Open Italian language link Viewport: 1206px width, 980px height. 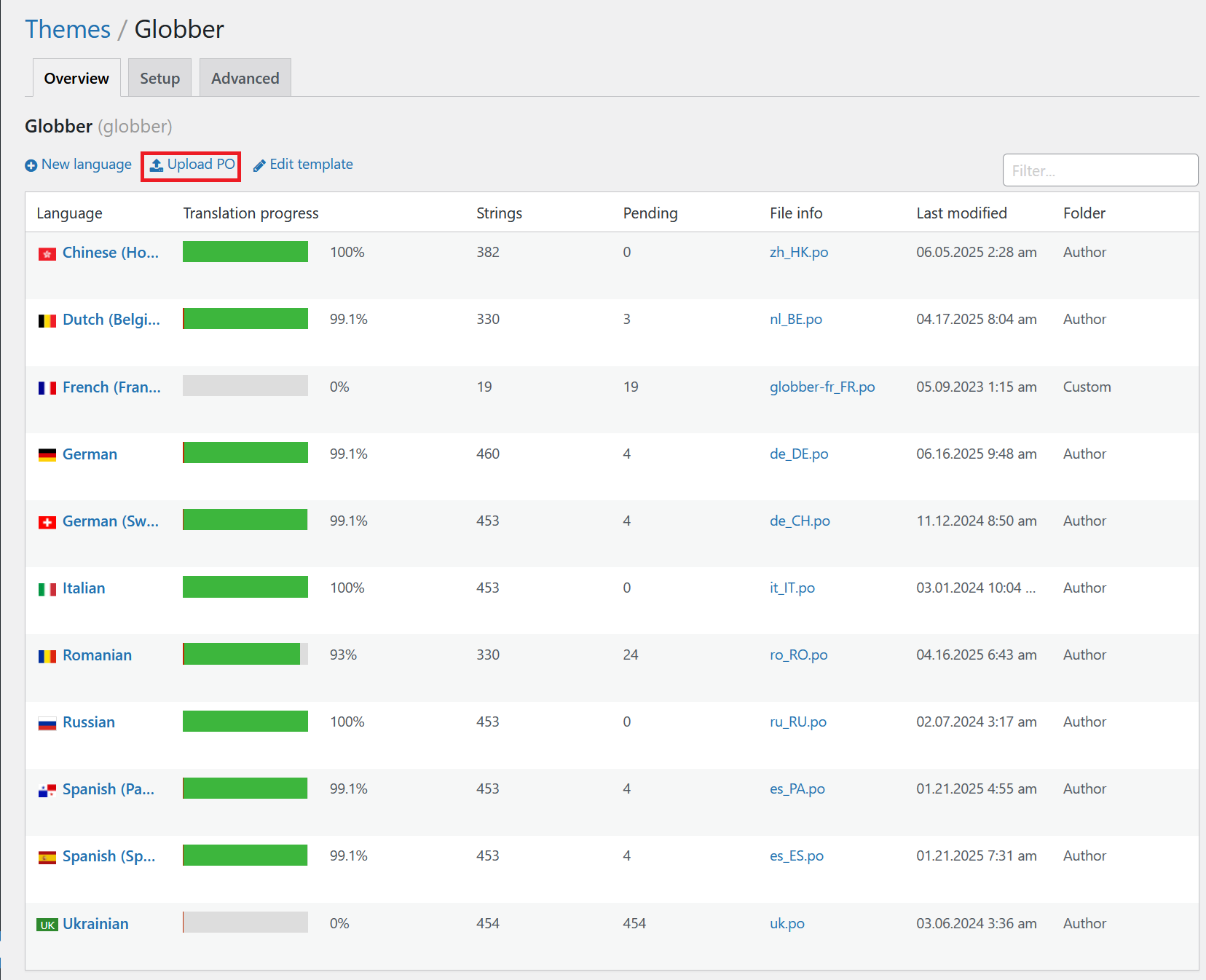[x=84, y=588]
